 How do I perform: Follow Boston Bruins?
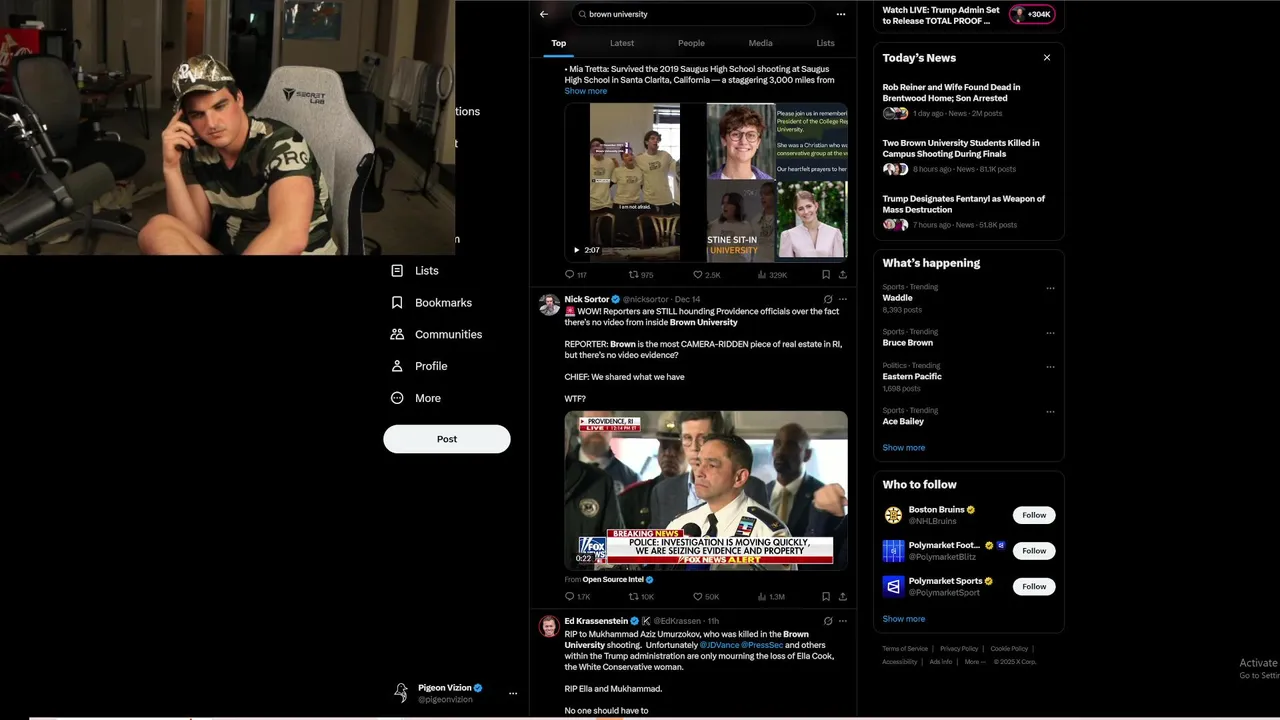point(1034,515)
